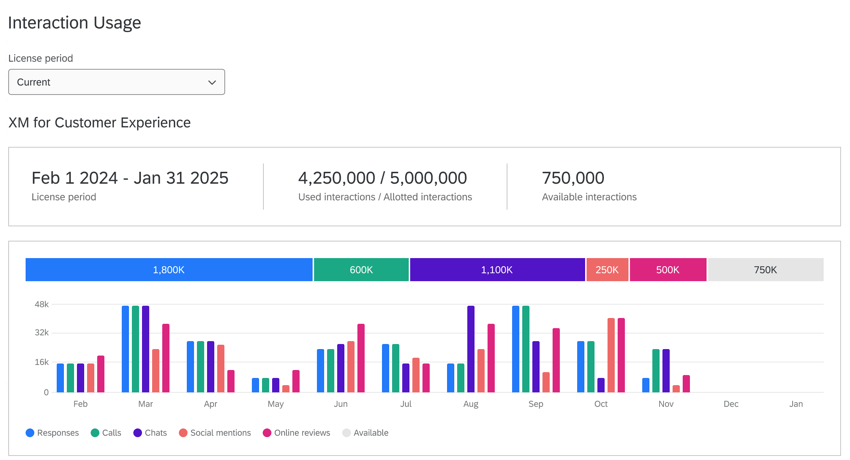Click the Available legend dot
This screenshot has height=460, width=850.
pos(347,433)
